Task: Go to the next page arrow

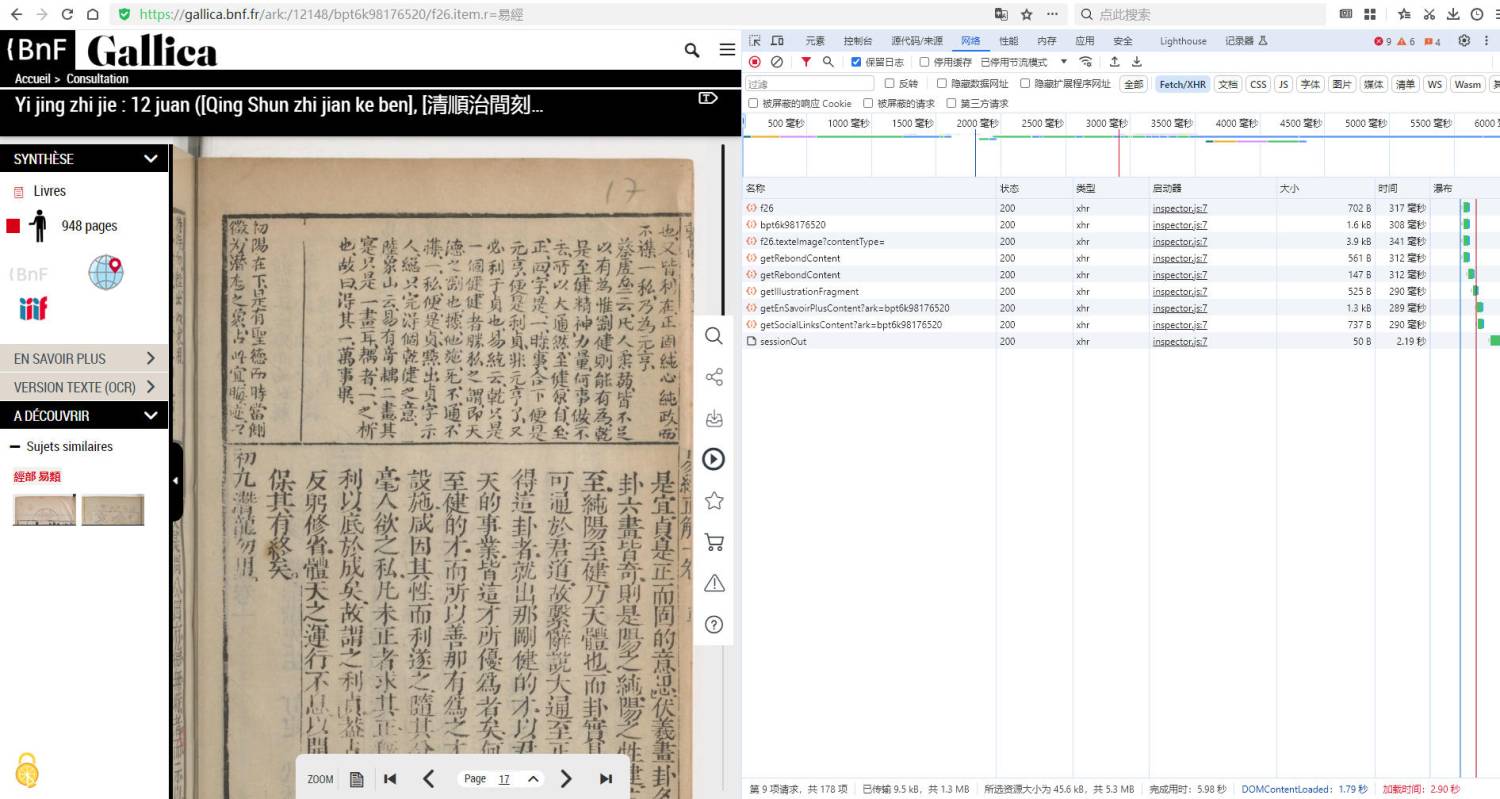Action: 566,779
